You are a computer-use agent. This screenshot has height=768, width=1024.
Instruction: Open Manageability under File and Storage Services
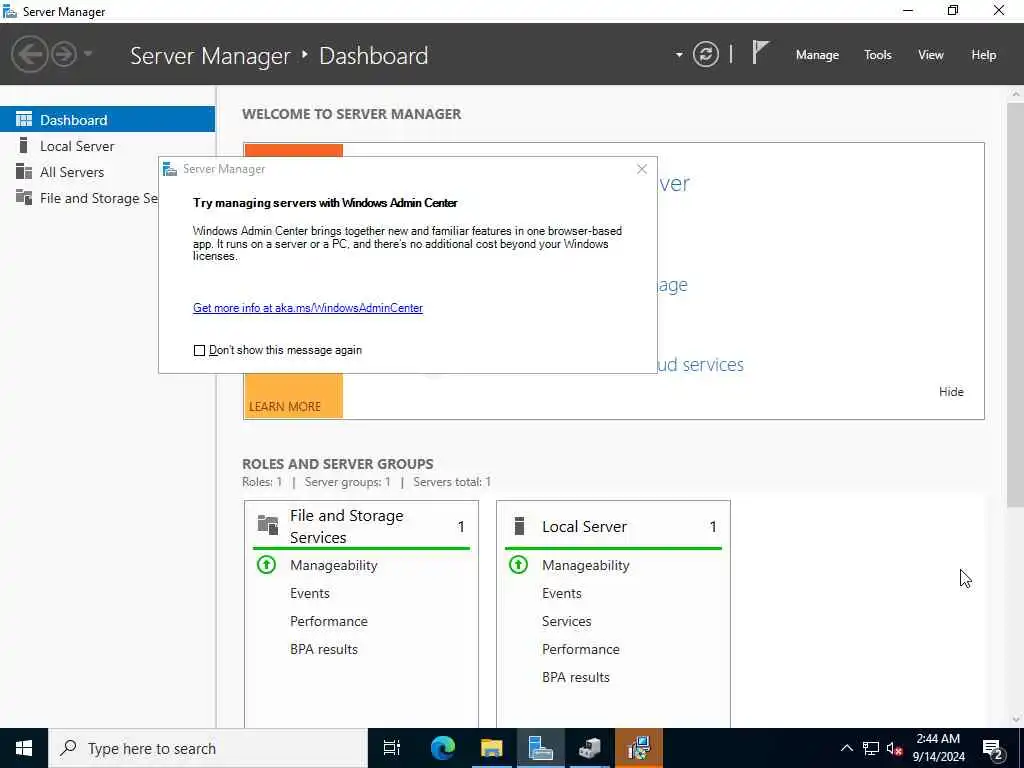[x=334, y=565]
